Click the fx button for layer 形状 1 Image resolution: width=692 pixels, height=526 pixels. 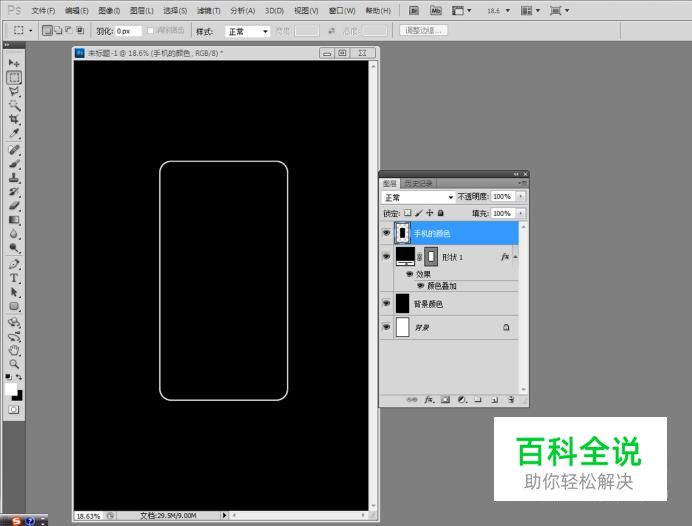click(505, 257)
